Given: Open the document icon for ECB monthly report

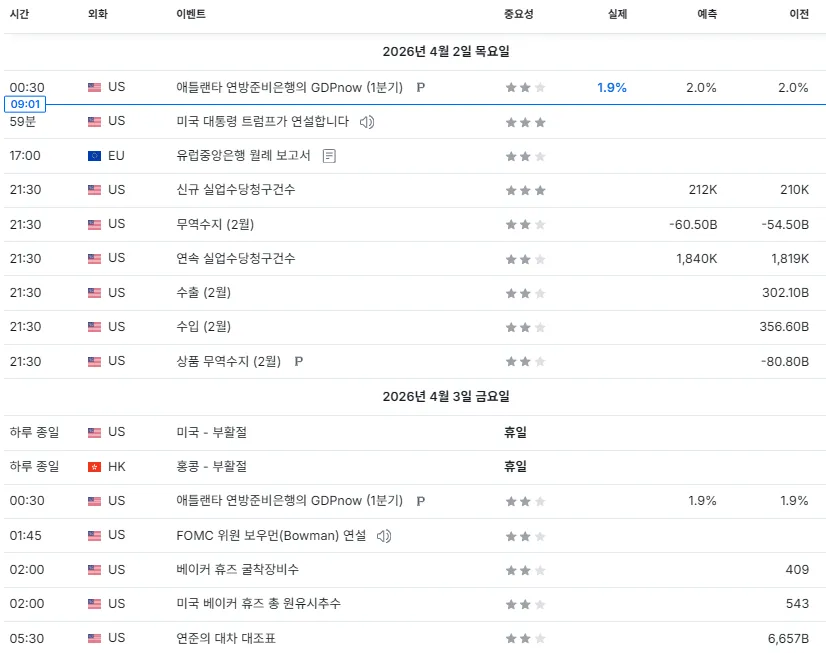Looking at the screenshot, I should pyautogui.click(x=329, y=156).
